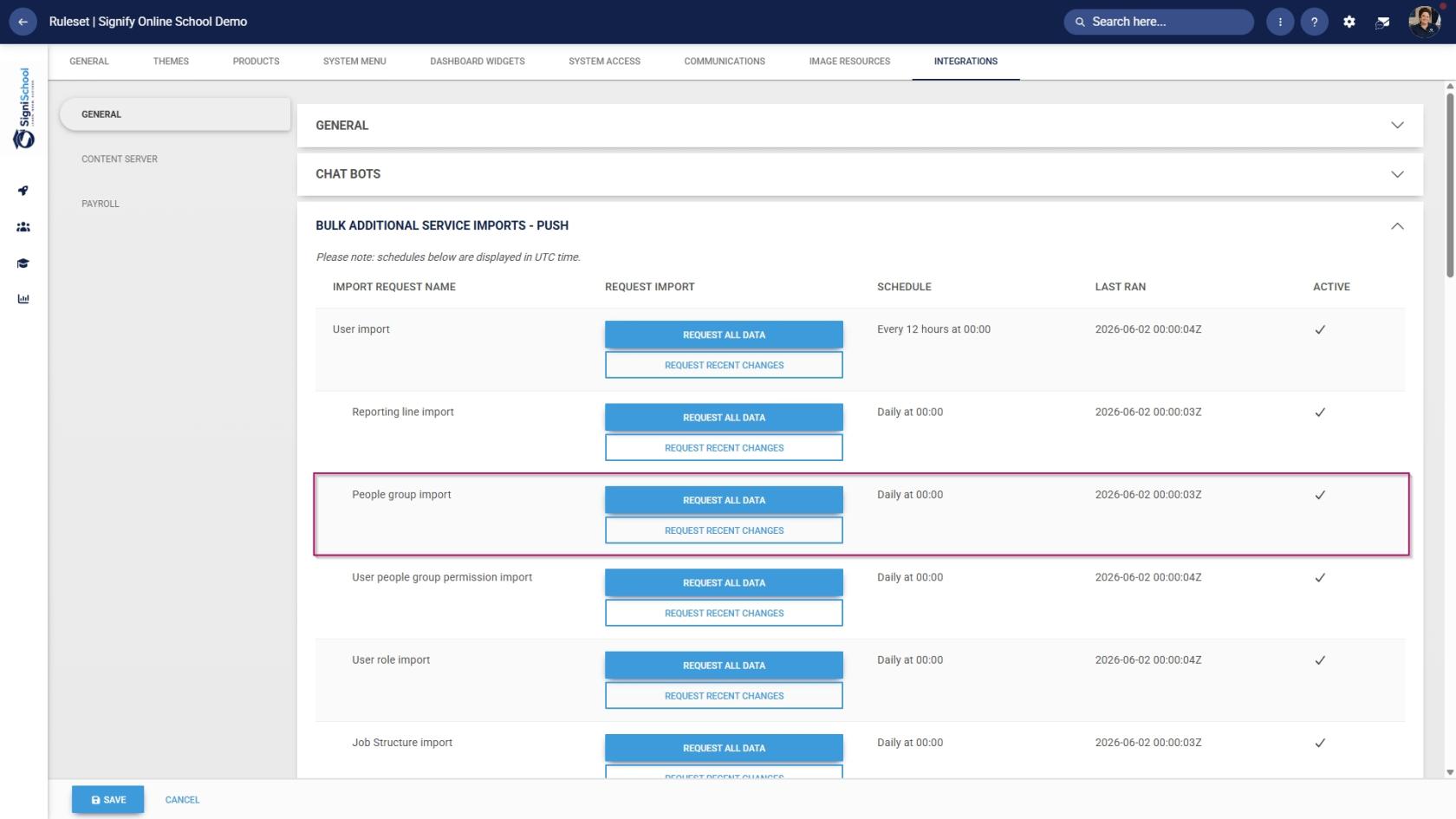1456x819 pixels.
Task: Open the graduation cap sidebar icon
Action: tap(23, 263)
